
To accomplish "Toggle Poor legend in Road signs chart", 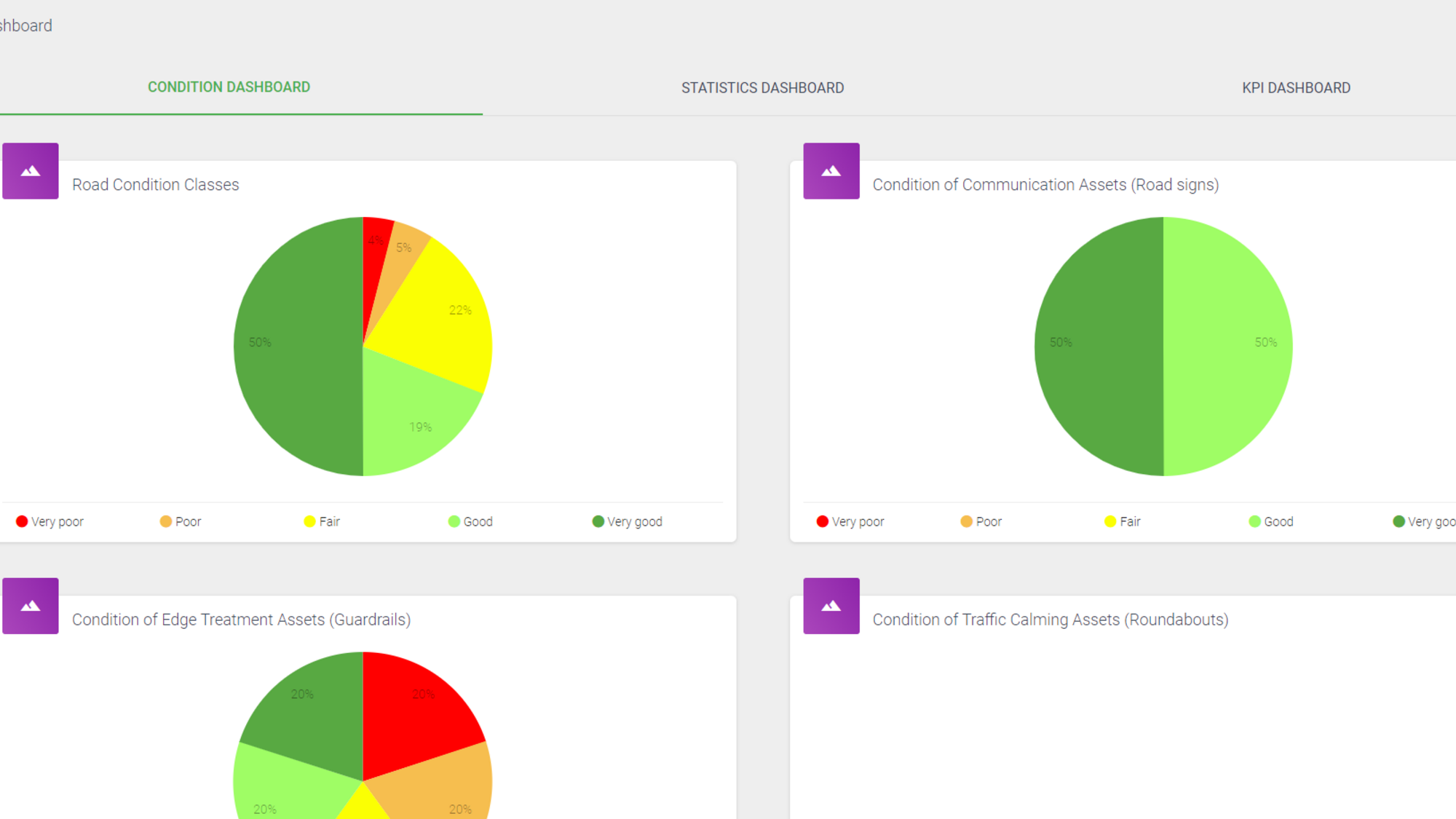I will [981, 521].
